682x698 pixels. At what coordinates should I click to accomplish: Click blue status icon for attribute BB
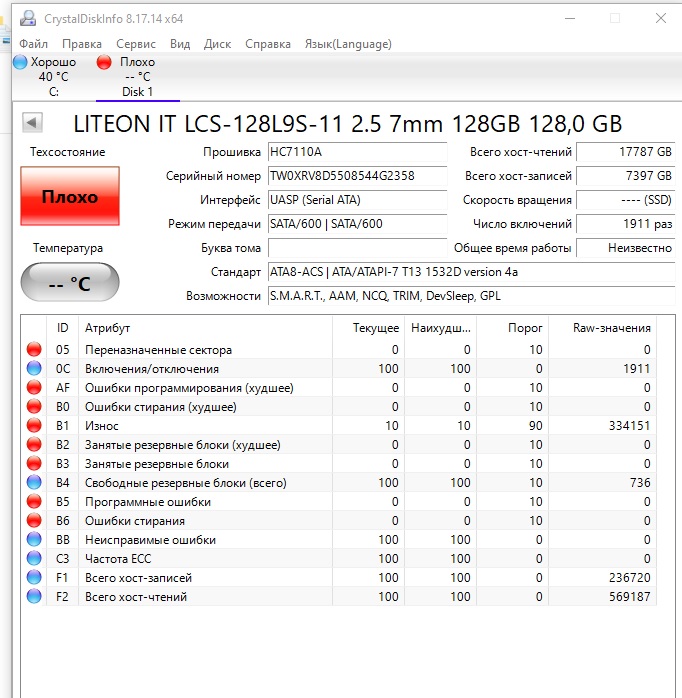pos(34,540)
